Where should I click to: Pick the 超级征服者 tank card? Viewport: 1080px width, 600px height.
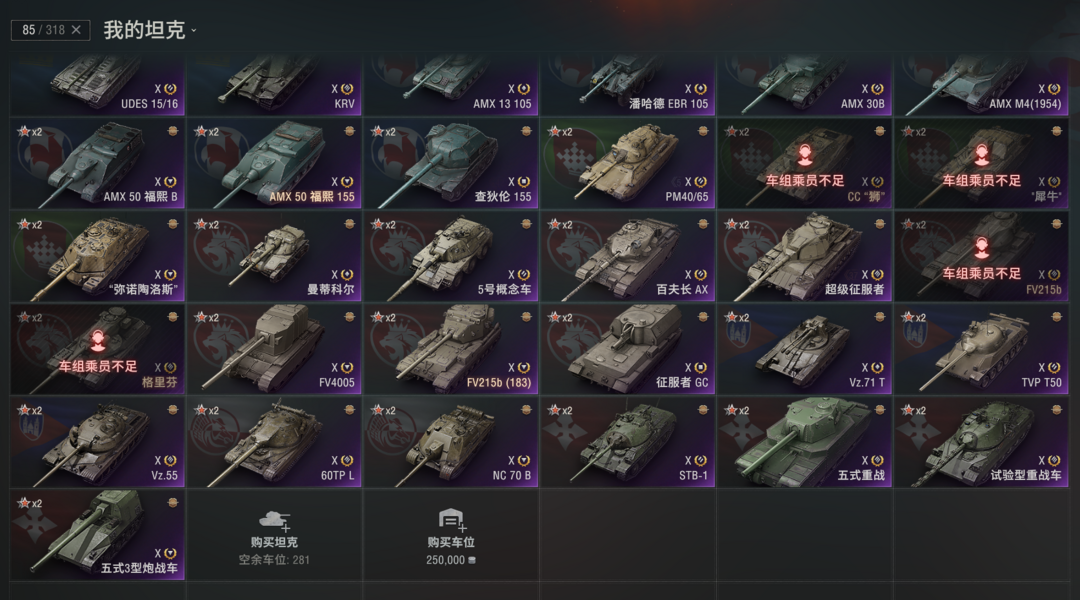click(804, 256)
